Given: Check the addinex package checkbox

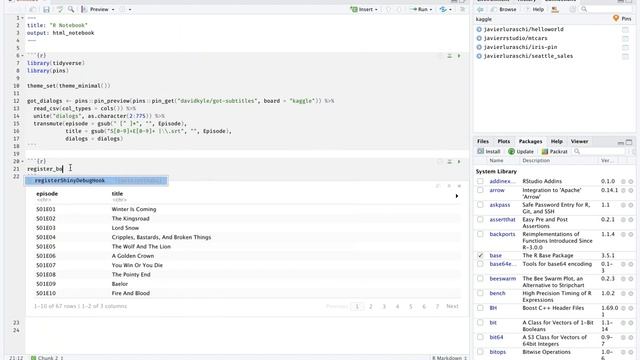Looking at the screenshot, I should pyautogui.click(x=480, y=181).
